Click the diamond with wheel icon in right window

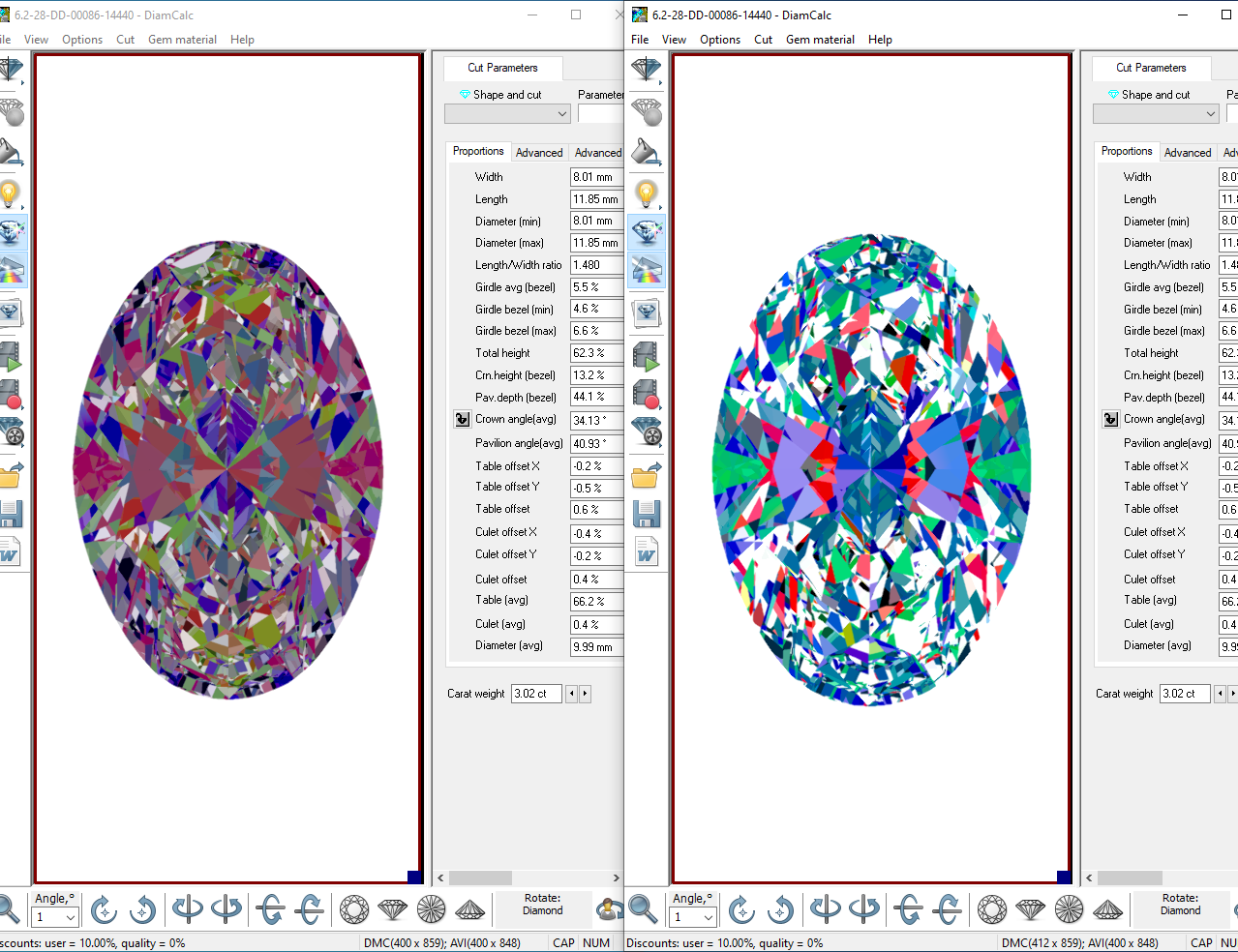tap(646, 431)
